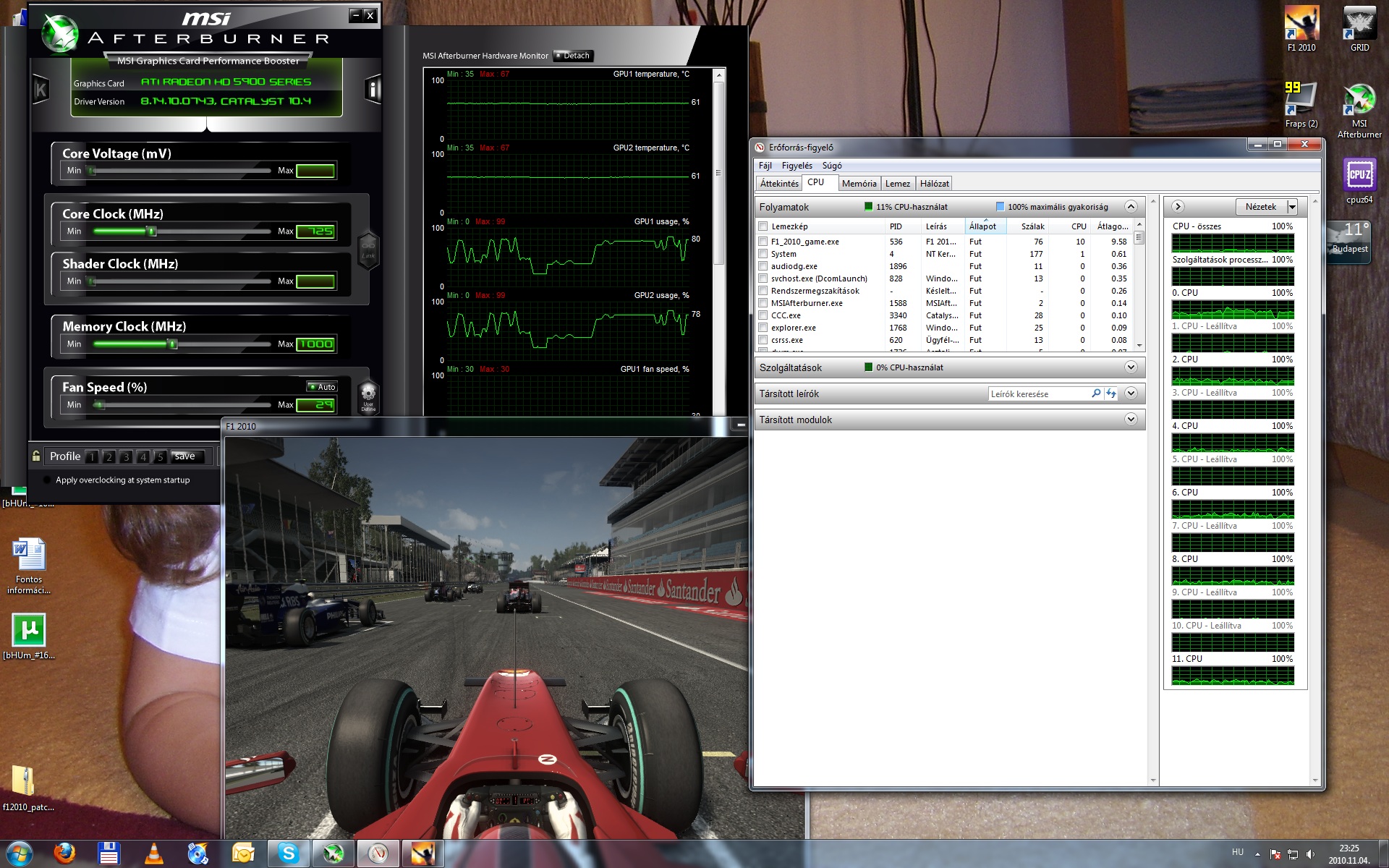The width and height of the screenshot is (1389, 868).
Task: Expand the Társított modulok section
Action: (x=1131, y=420)
